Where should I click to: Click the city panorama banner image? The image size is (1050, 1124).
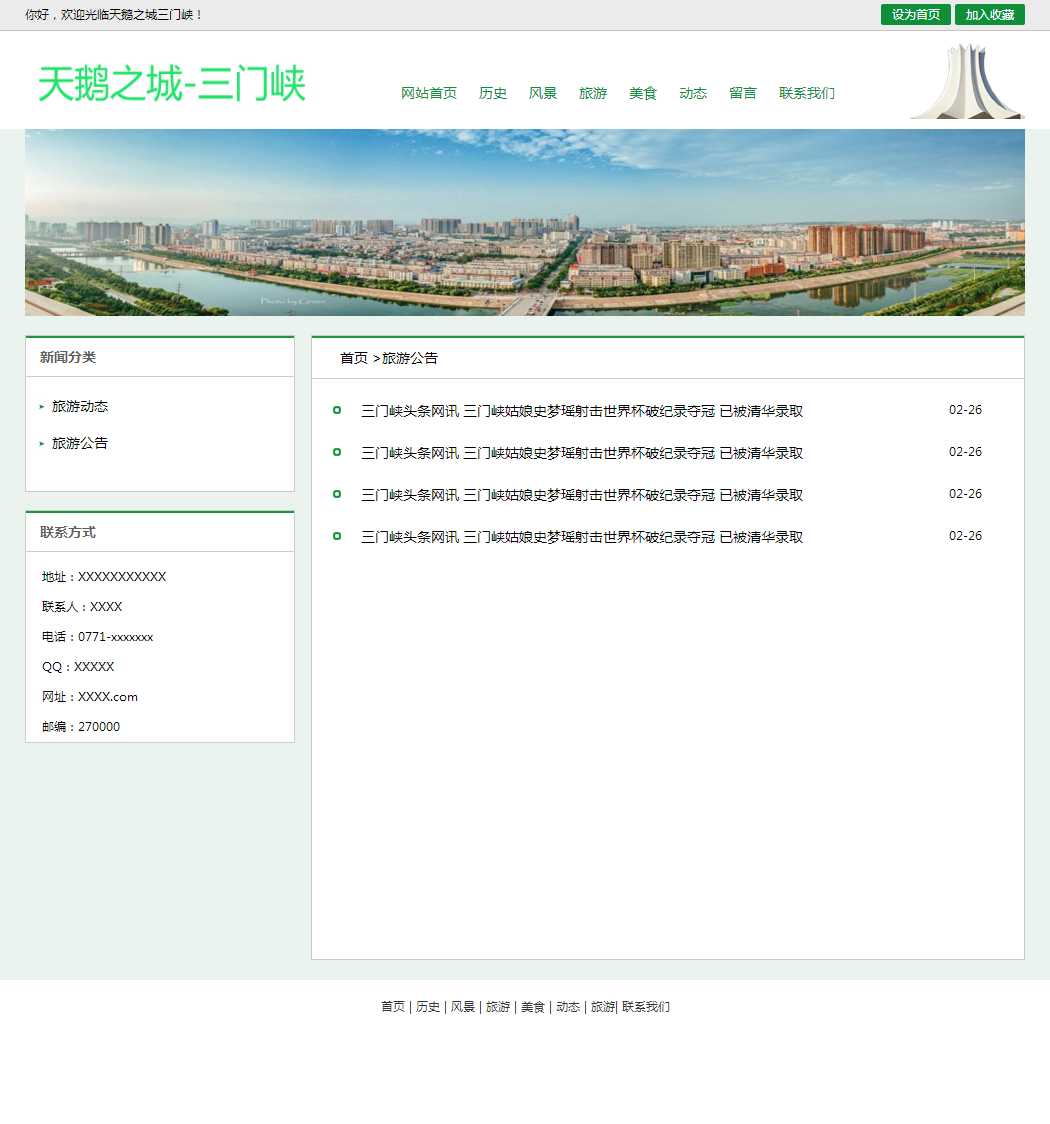pyautogui.click(x=524, y=222)
